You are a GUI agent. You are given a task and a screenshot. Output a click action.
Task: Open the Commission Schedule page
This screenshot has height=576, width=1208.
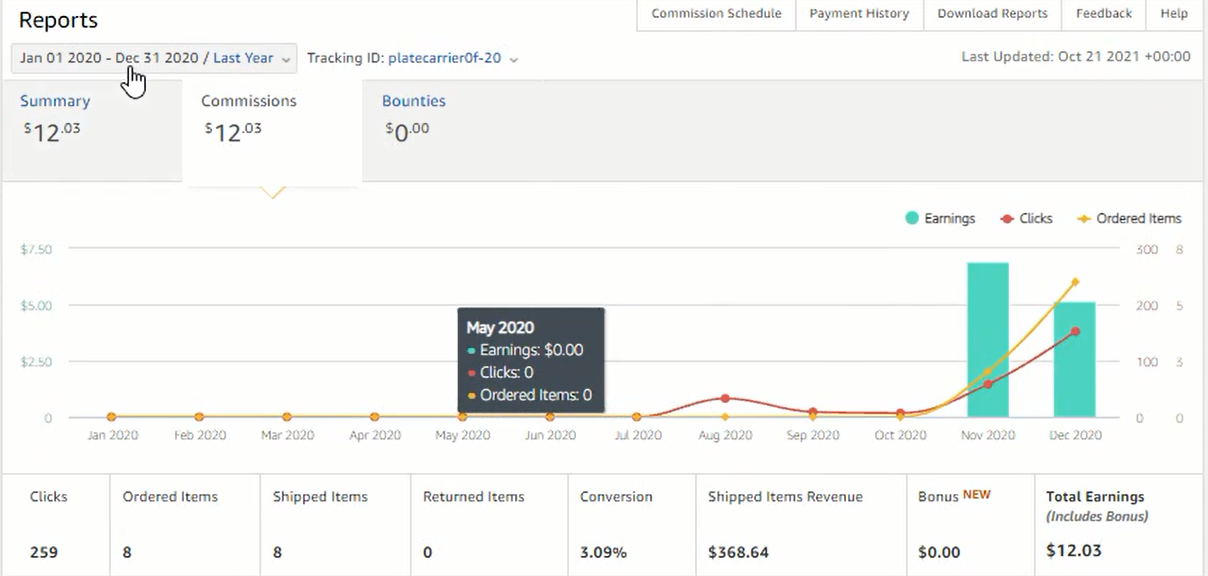[716, 14]
